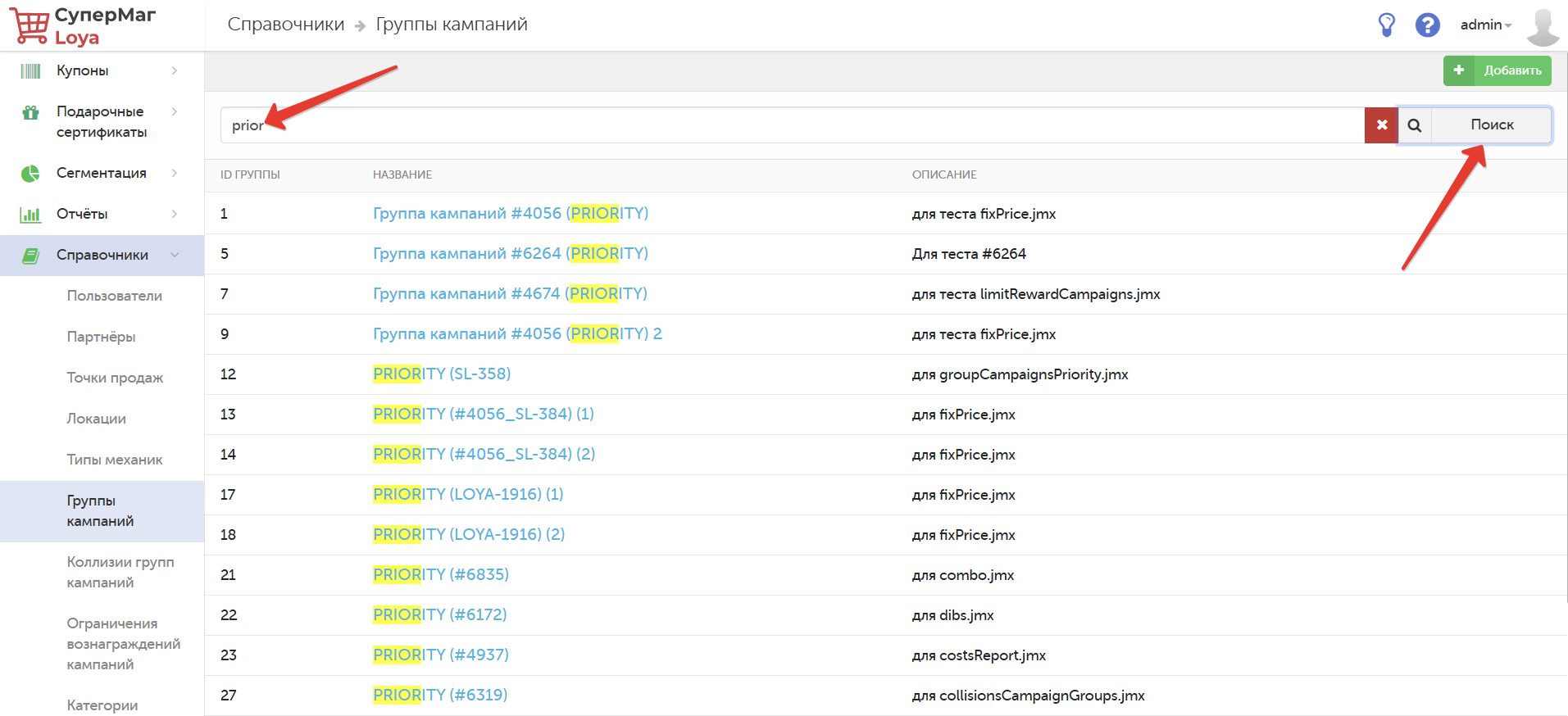Viewport: 1568px width, 716px height.
Task: Click the magnifying glass search icon
Action: pos(1415,125)
